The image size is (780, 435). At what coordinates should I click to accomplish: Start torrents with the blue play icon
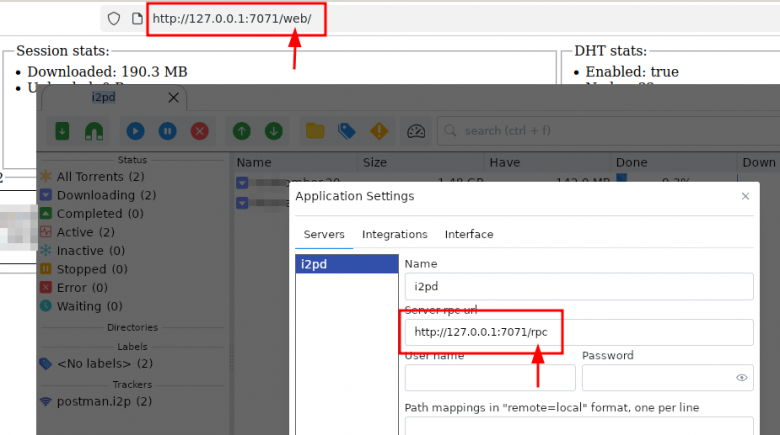135,131
